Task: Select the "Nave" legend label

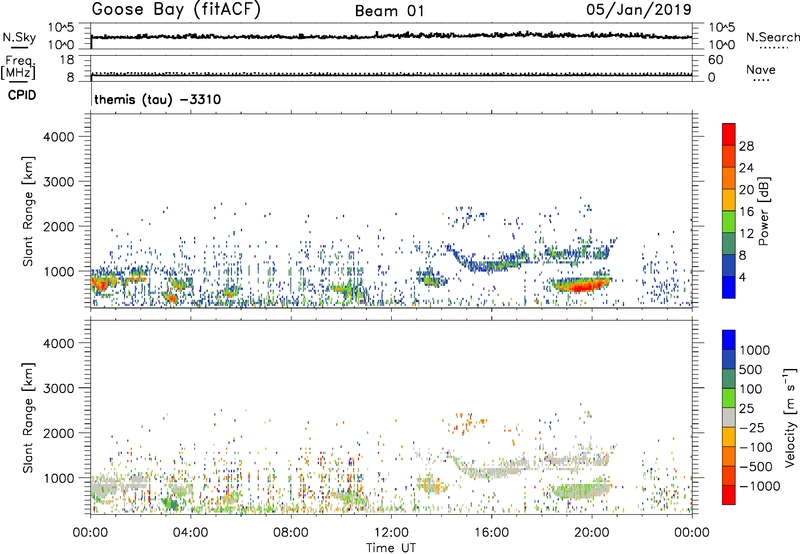Action: [761, 69]
